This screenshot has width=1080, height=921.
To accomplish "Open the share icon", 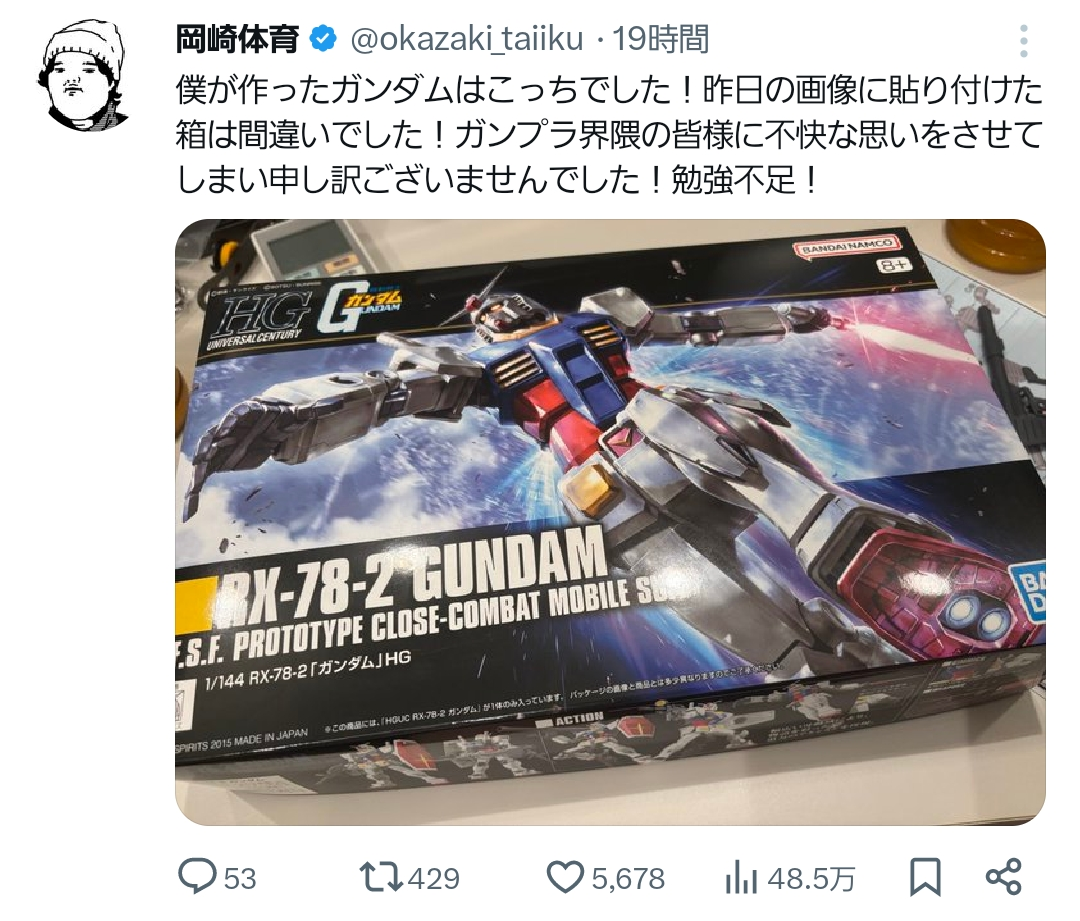I will point(1004,877).
